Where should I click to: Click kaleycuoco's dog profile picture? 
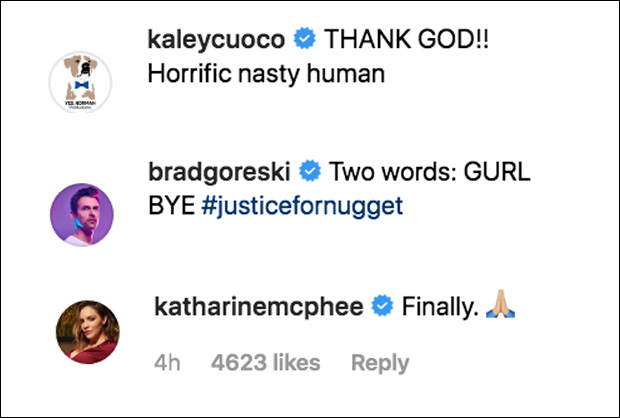tap(84, 82)
